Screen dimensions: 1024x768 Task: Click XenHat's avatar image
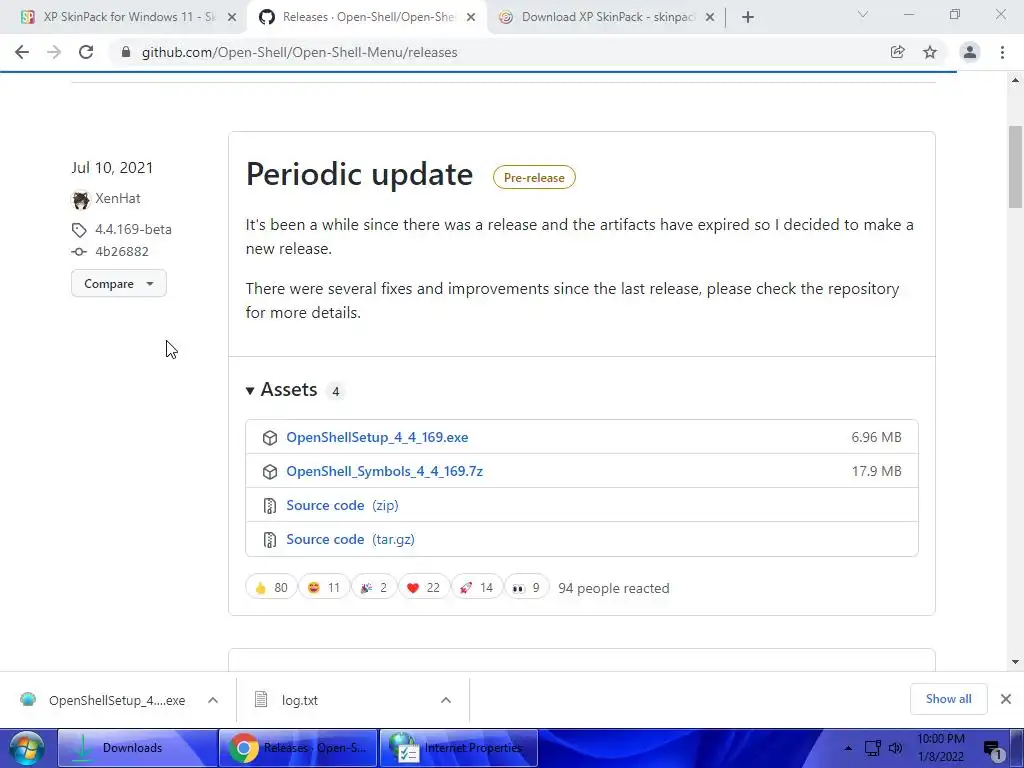pos(80,199)
